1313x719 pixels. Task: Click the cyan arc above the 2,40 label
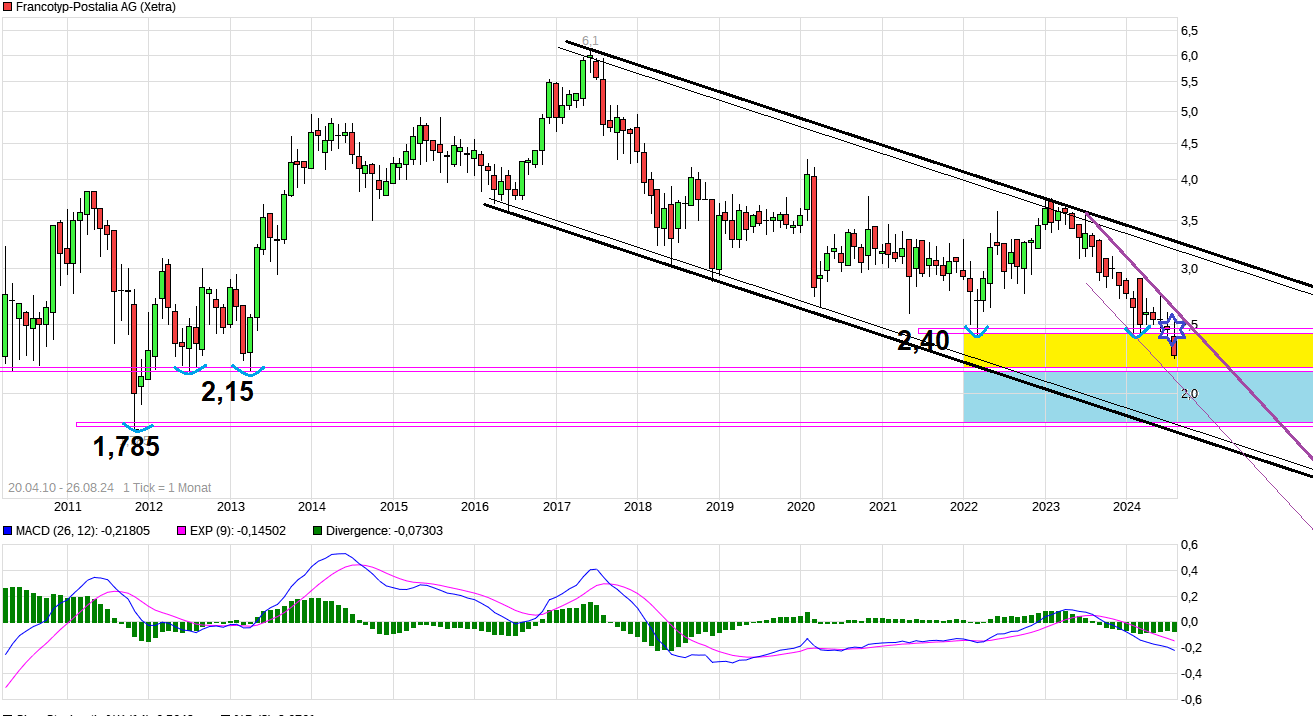975,331
